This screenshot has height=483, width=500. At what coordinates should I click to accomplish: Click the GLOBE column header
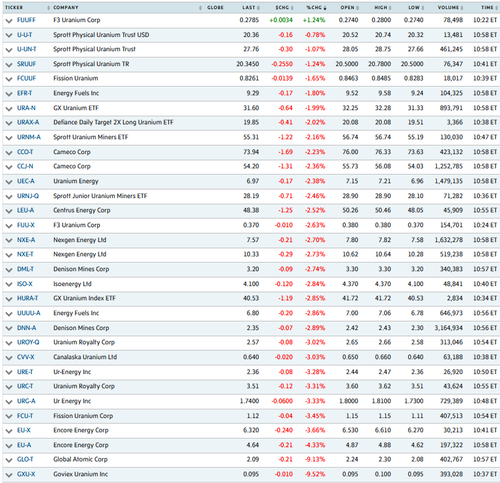(215, 7)
